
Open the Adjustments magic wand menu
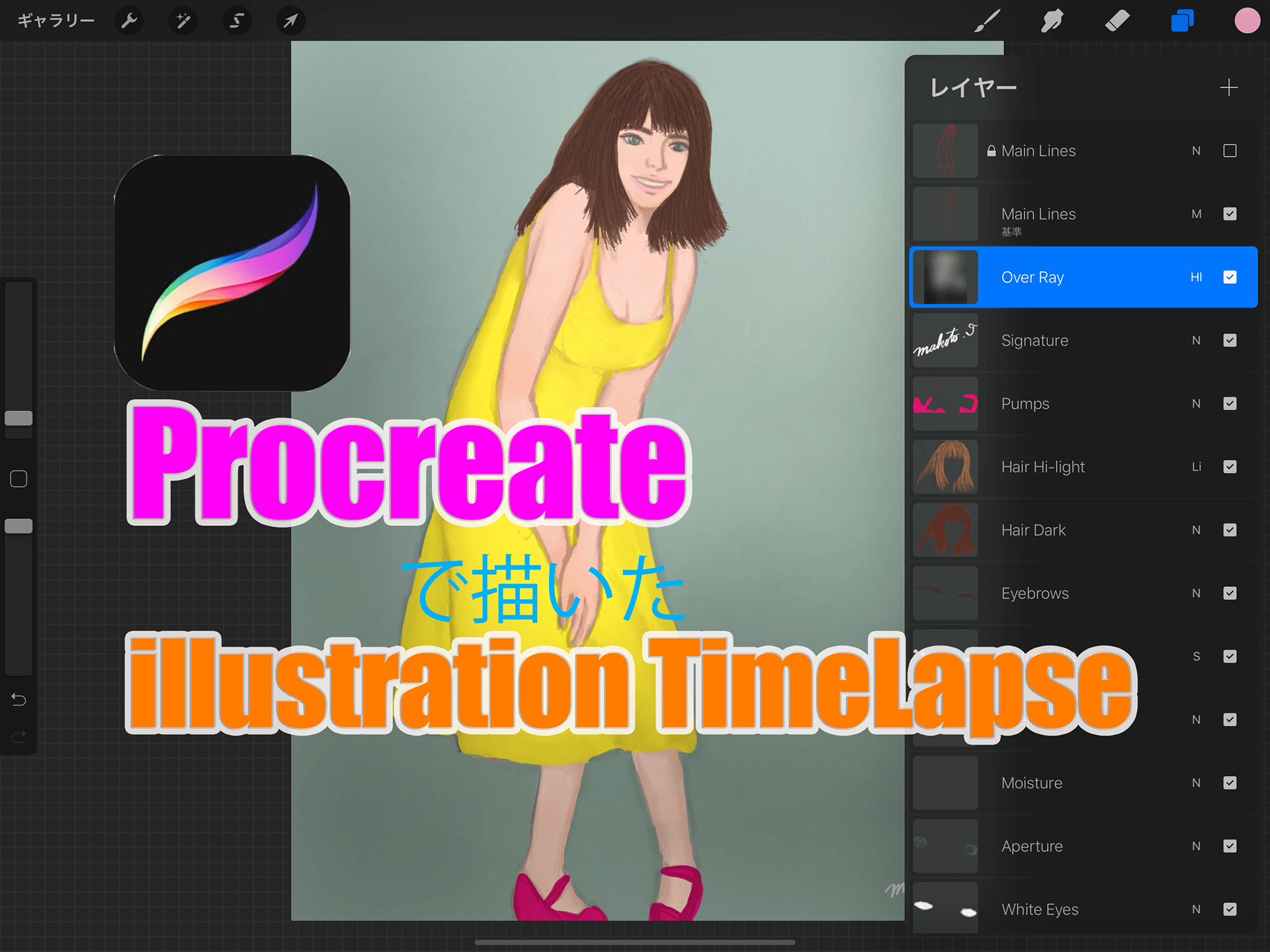[183, 21]
